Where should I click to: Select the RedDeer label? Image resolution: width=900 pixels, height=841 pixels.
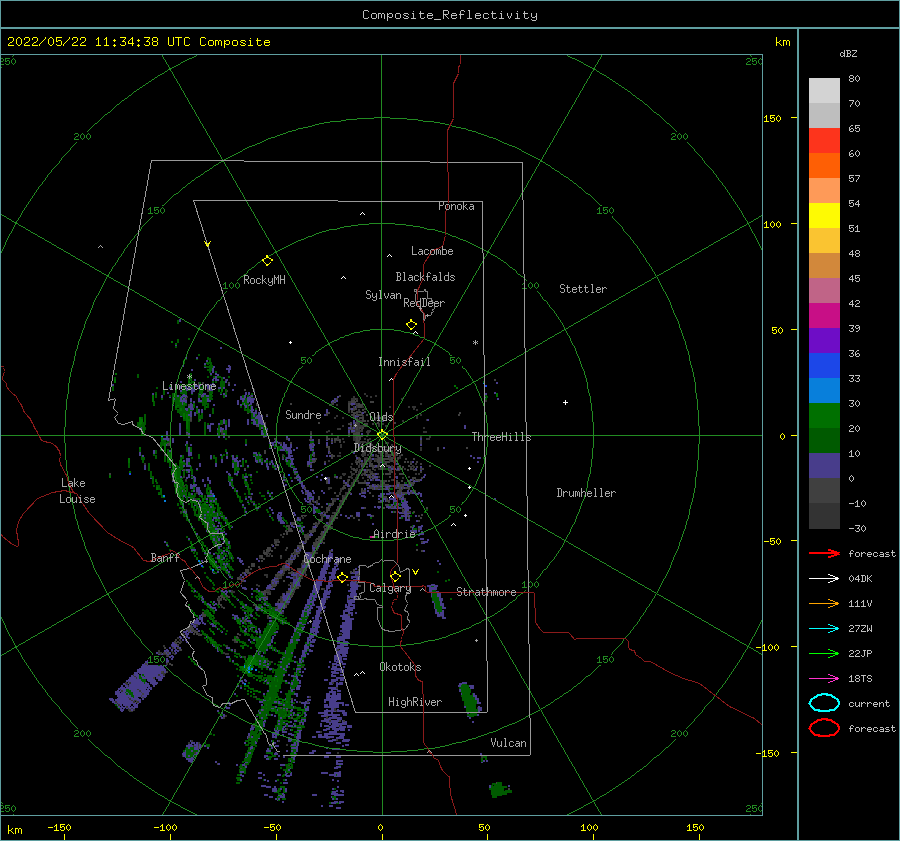(424, 303)
